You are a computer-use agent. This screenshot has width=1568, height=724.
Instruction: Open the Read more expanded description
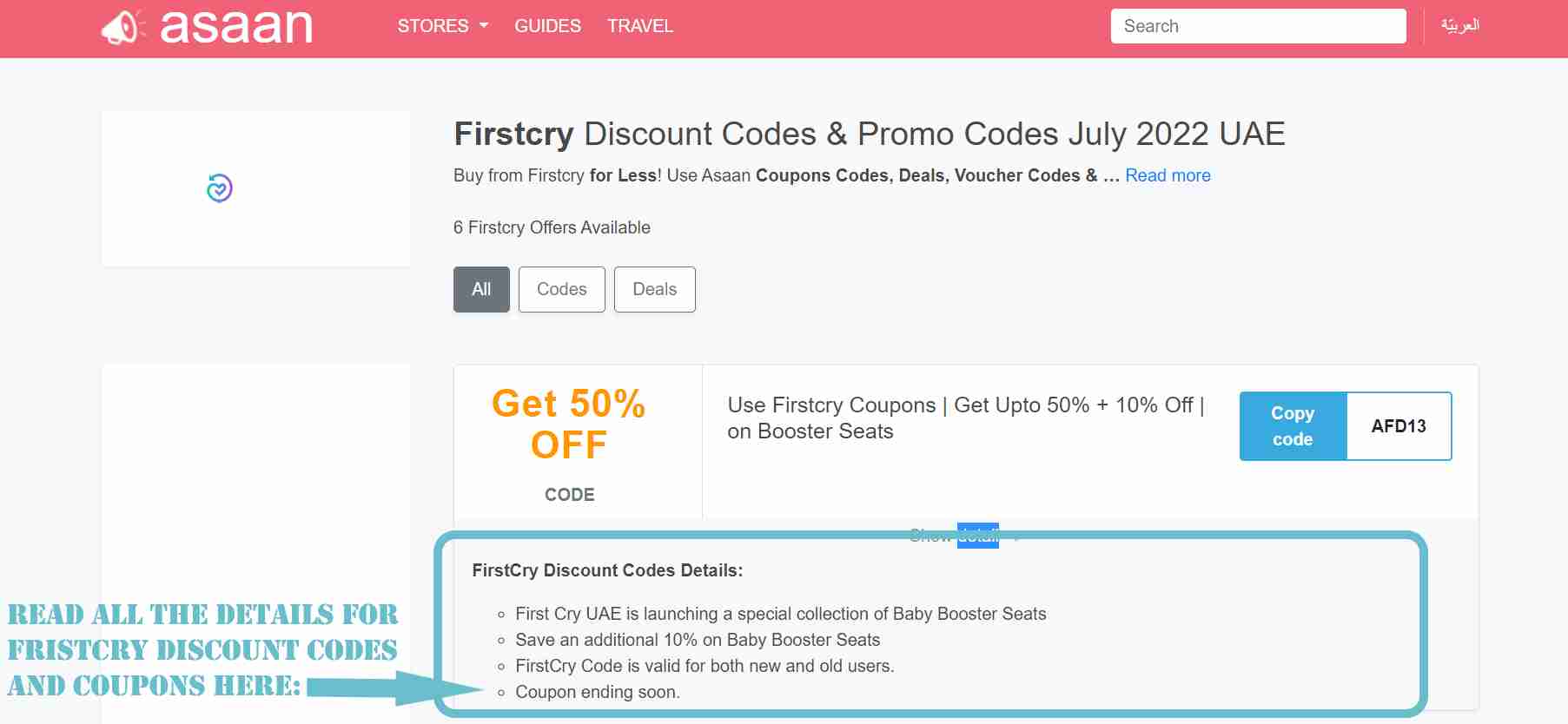click(1168, 175)
